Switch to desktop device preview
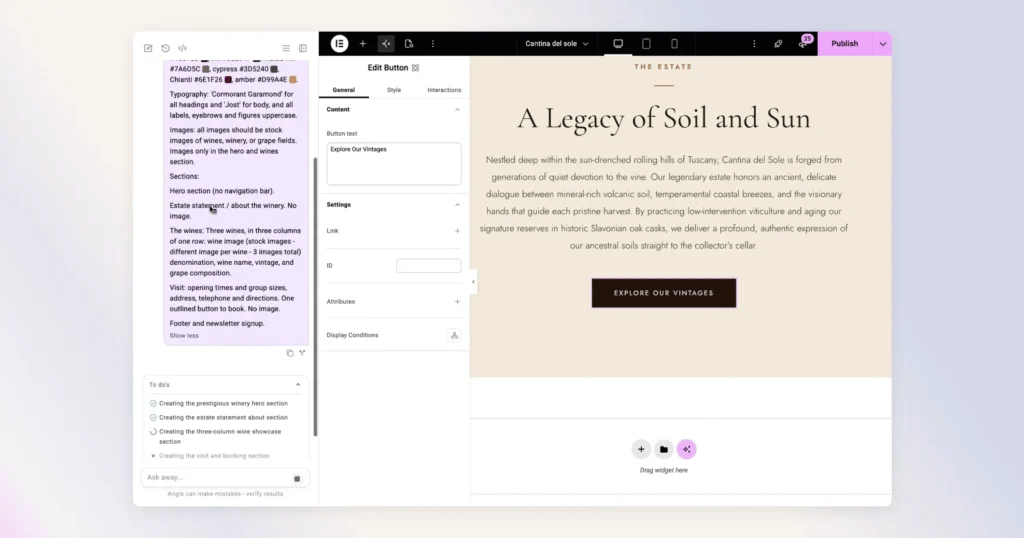Image resolution: width=1024 pixels, height=538 pixels. coord(618,44)
